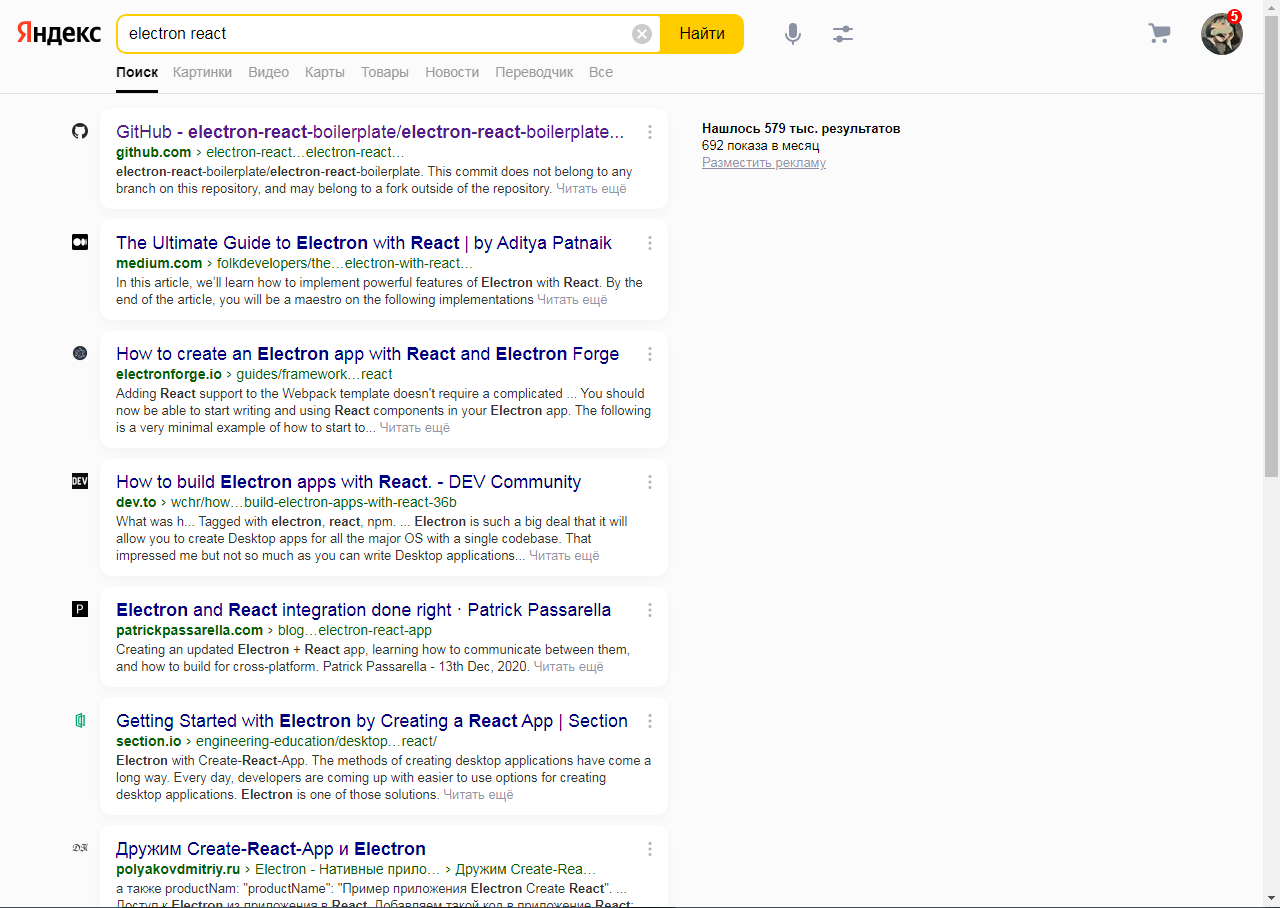The image size is (1280, 908).
Task: Show all services via the Все tab
Action: pyautogui.click(x=601, y=72)
